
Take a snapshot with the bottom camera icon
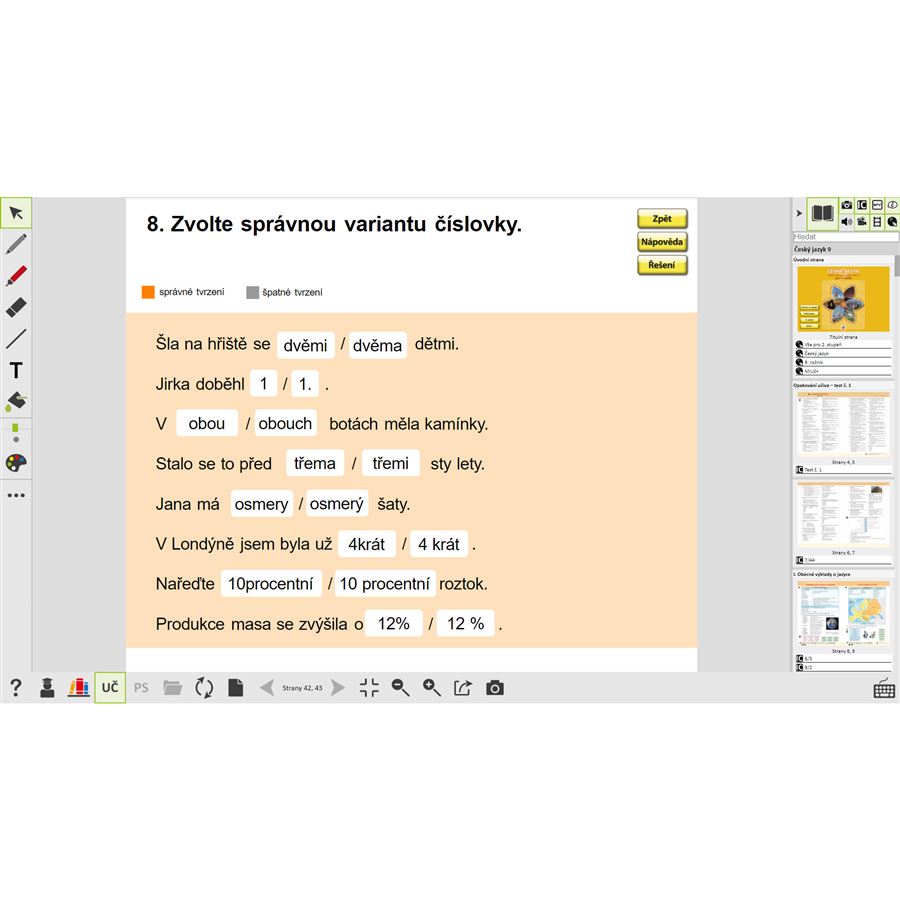495,688
